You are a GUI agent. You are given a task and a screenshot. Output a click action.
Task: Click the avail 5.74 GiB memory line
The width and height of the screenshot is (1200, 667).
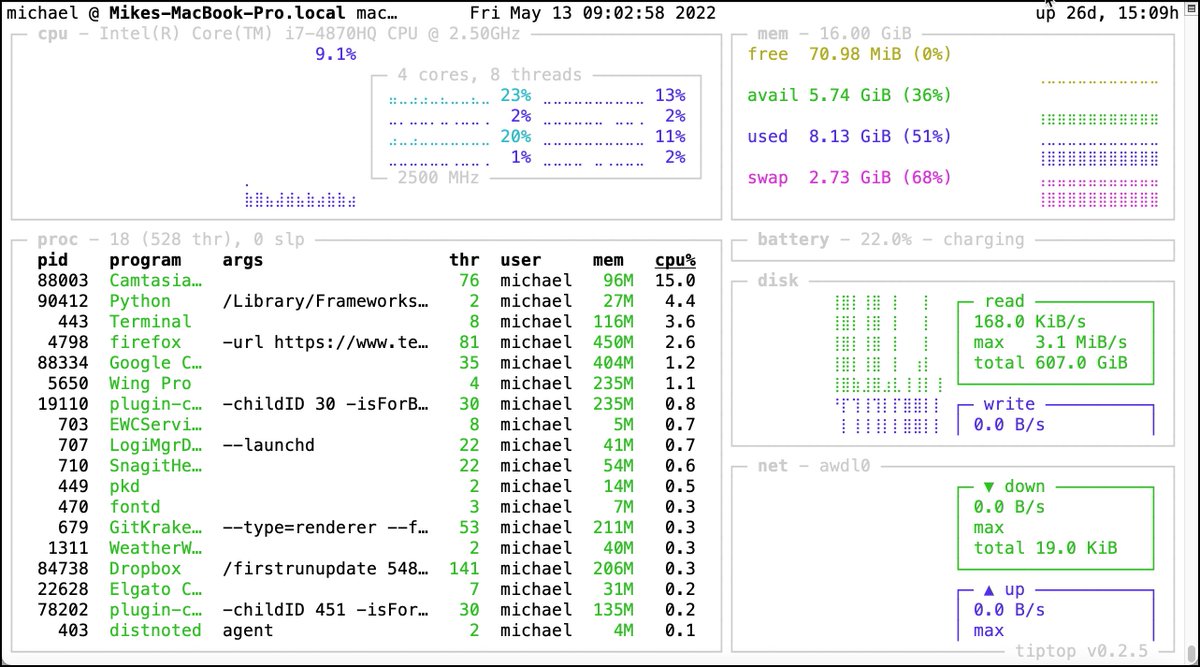pos(849,95)
